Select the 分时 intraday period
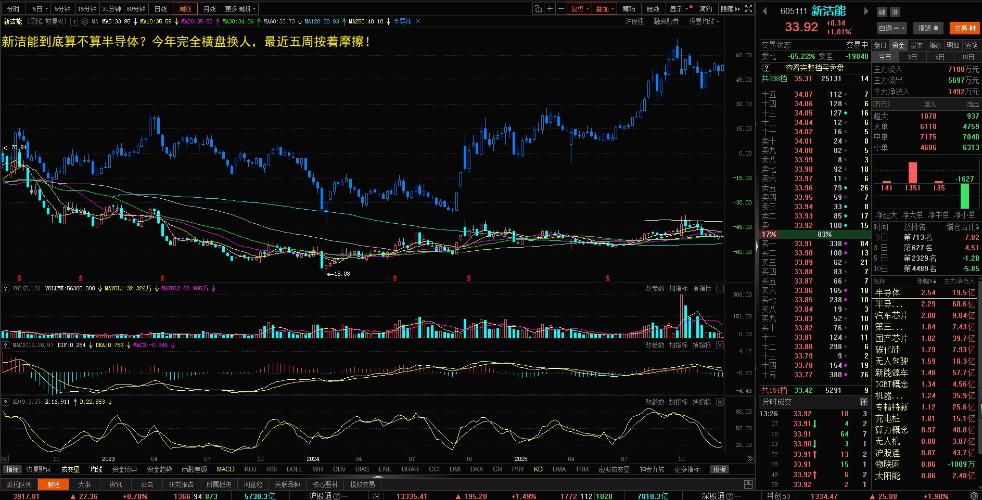982x500 pixels. tap(13, 9)
